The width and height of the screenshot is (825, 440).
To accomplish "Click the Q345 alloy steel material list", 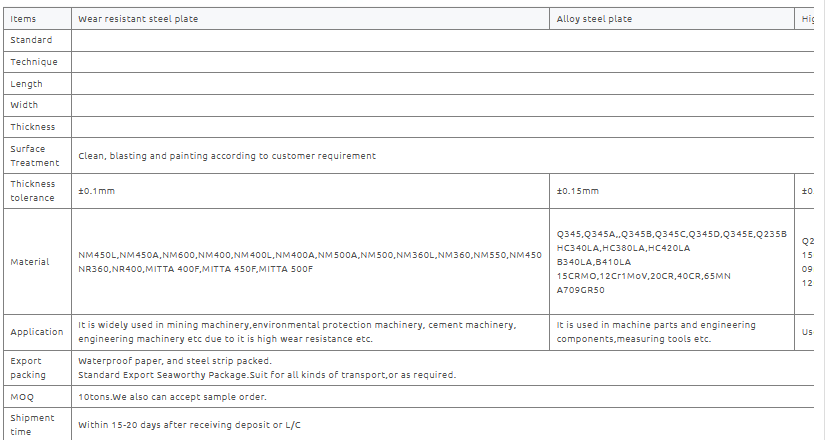I will (672, 262).
